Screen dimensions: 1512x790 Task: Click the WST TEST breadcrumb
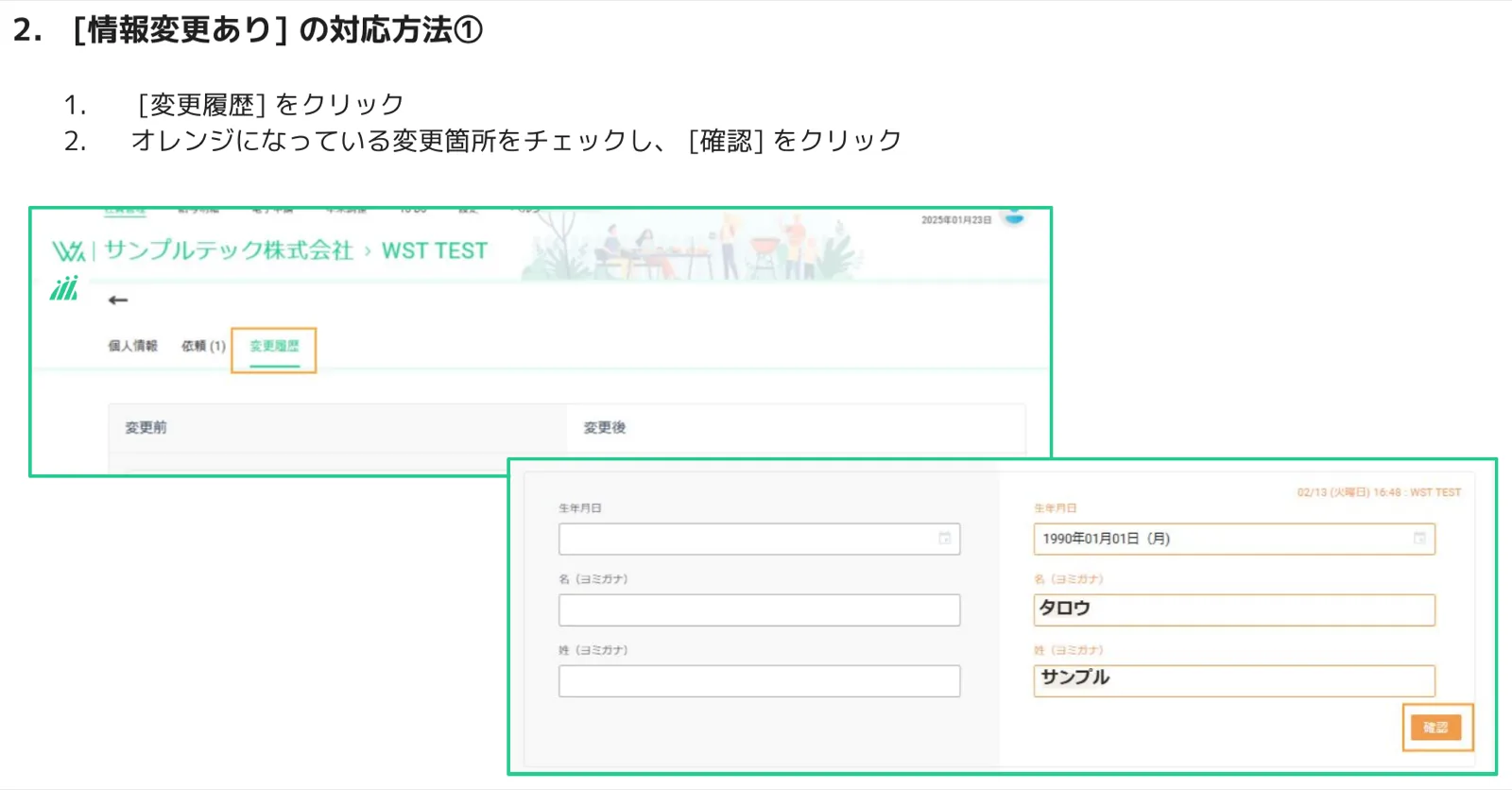pyautogui.click(x=435, y=251)
